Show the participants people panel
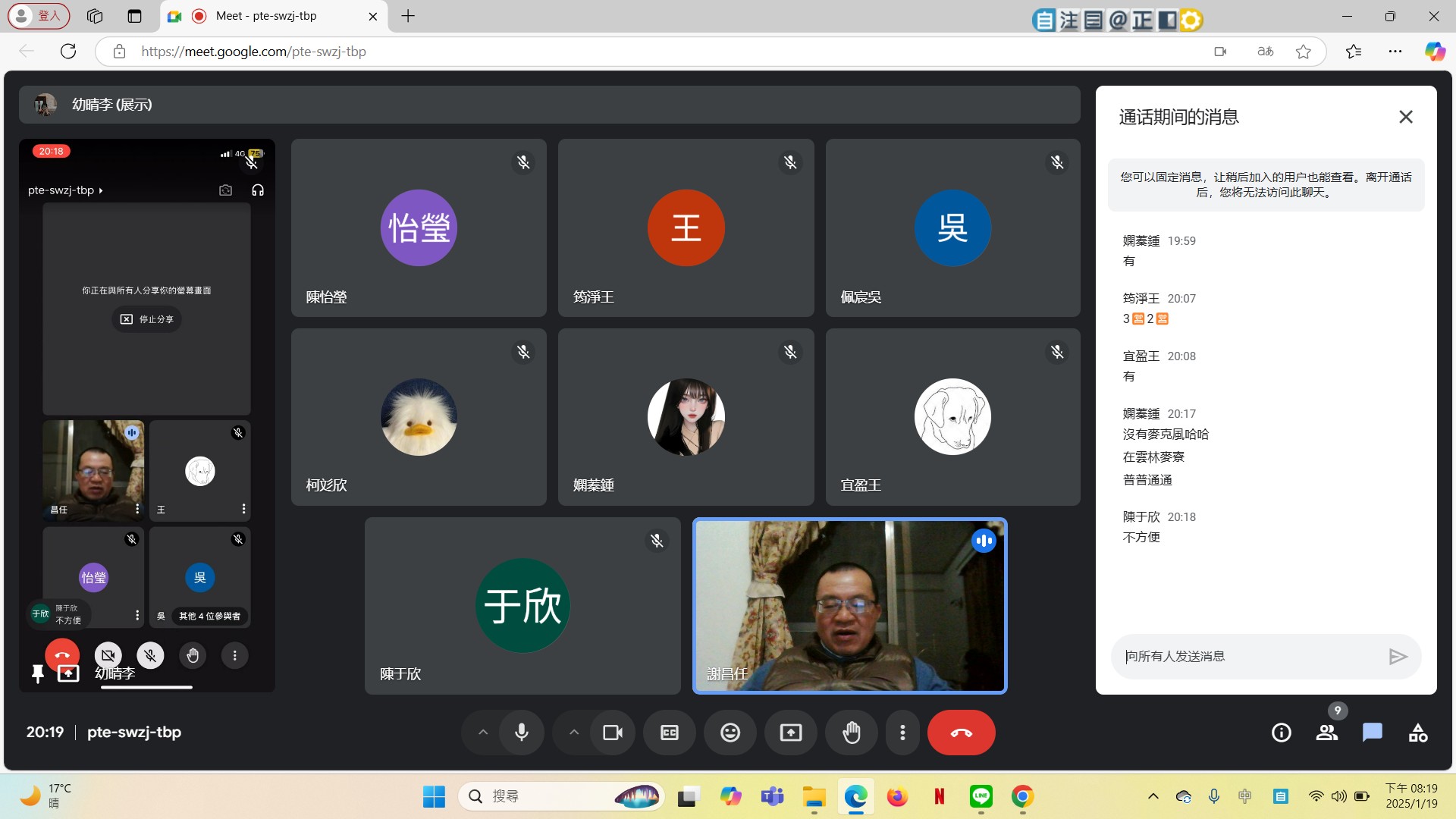Screen dimensions: 1456x819 click(1327, 733)
